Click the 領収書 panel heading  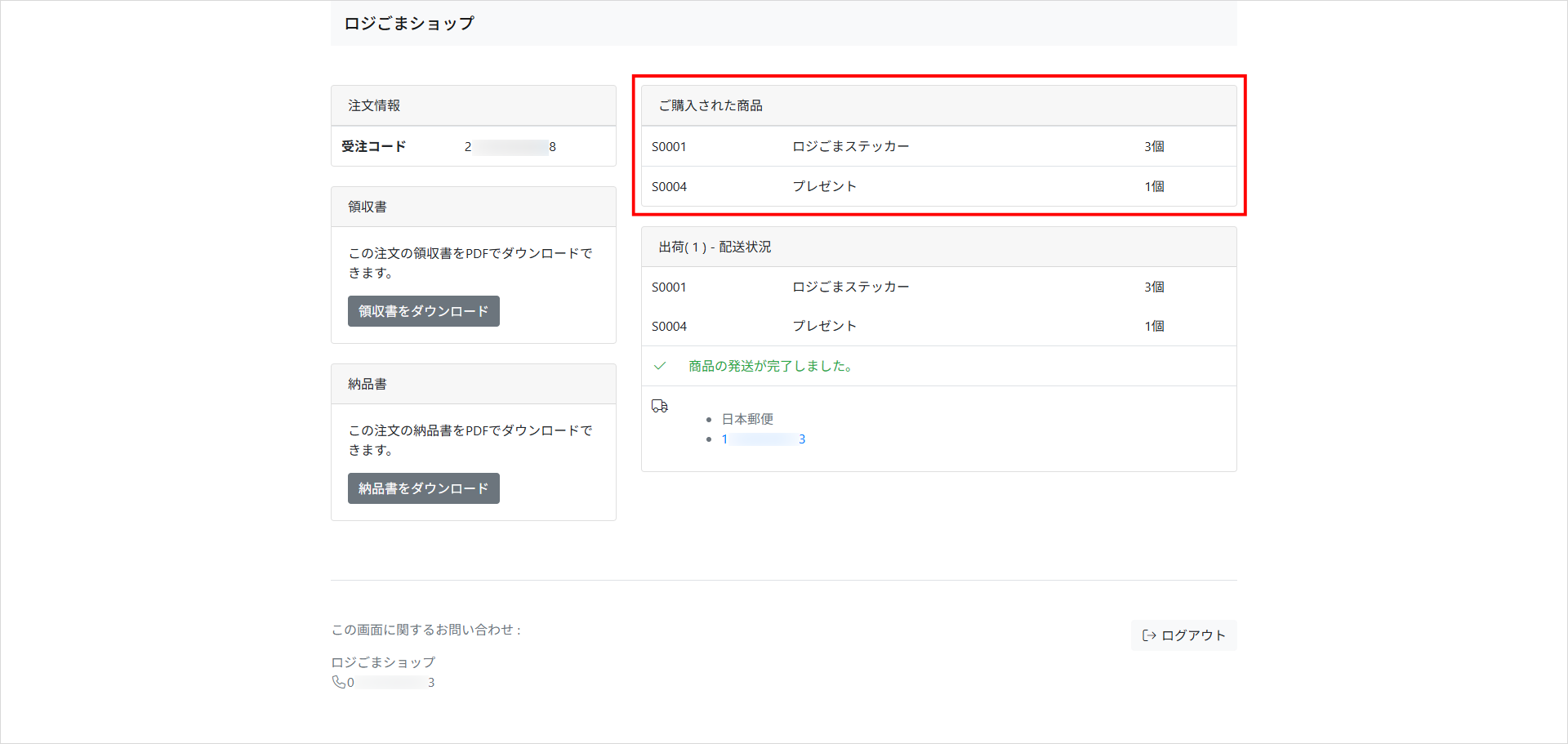367,207
